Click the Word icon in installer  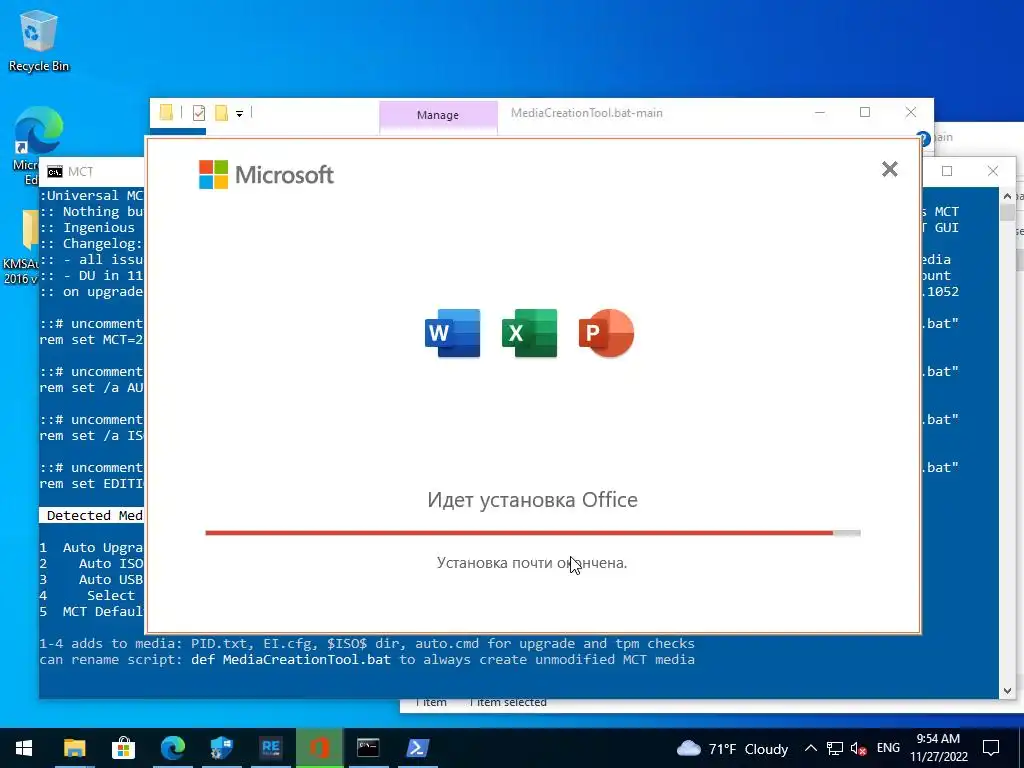(453, 333)
